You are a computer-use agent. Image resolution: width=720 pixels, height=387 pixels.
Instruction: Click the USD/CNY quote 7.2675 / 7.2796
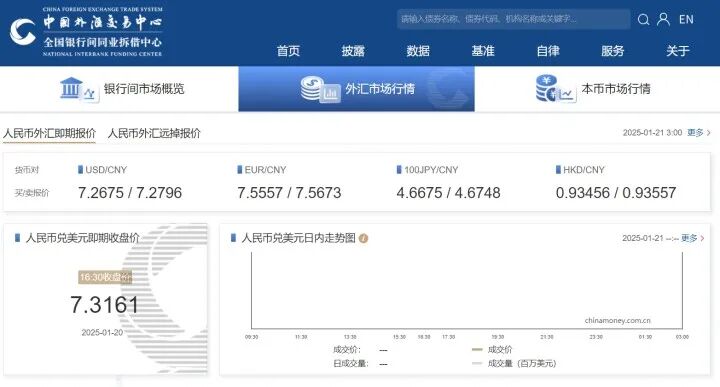(130, 193)
